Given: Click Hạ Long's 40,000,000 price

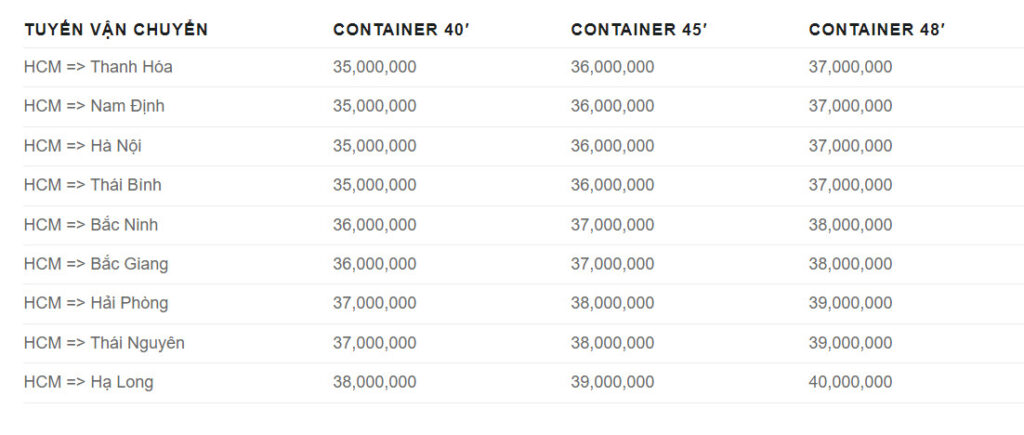Looking at the screenshot, I should (850, 382).
